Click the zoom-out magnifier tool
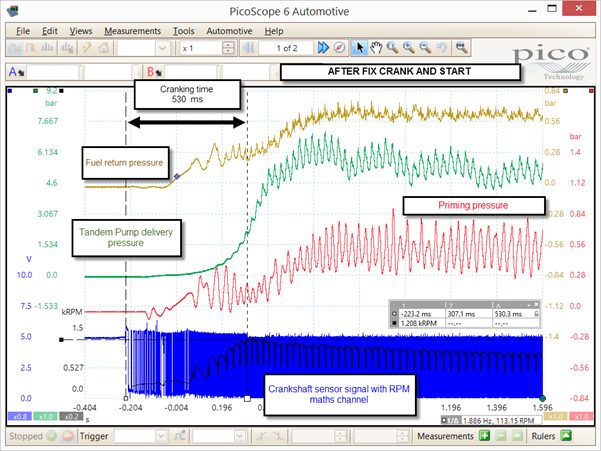601x451 pixels. pyautogui.click(x=425, y=48)
